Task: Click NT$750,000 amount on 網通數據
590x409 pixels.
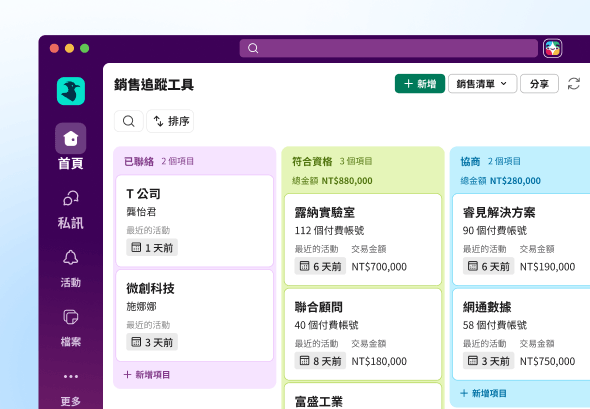Action: pyautogui.click(x=547, y=361)
